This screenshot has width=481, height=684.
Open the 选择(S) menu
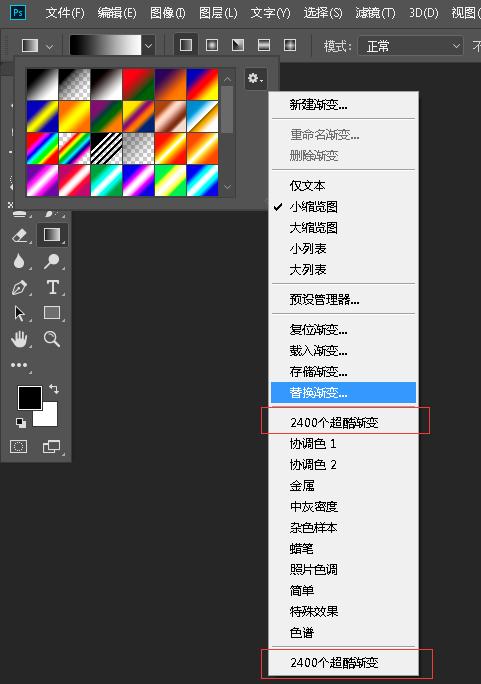323,13
